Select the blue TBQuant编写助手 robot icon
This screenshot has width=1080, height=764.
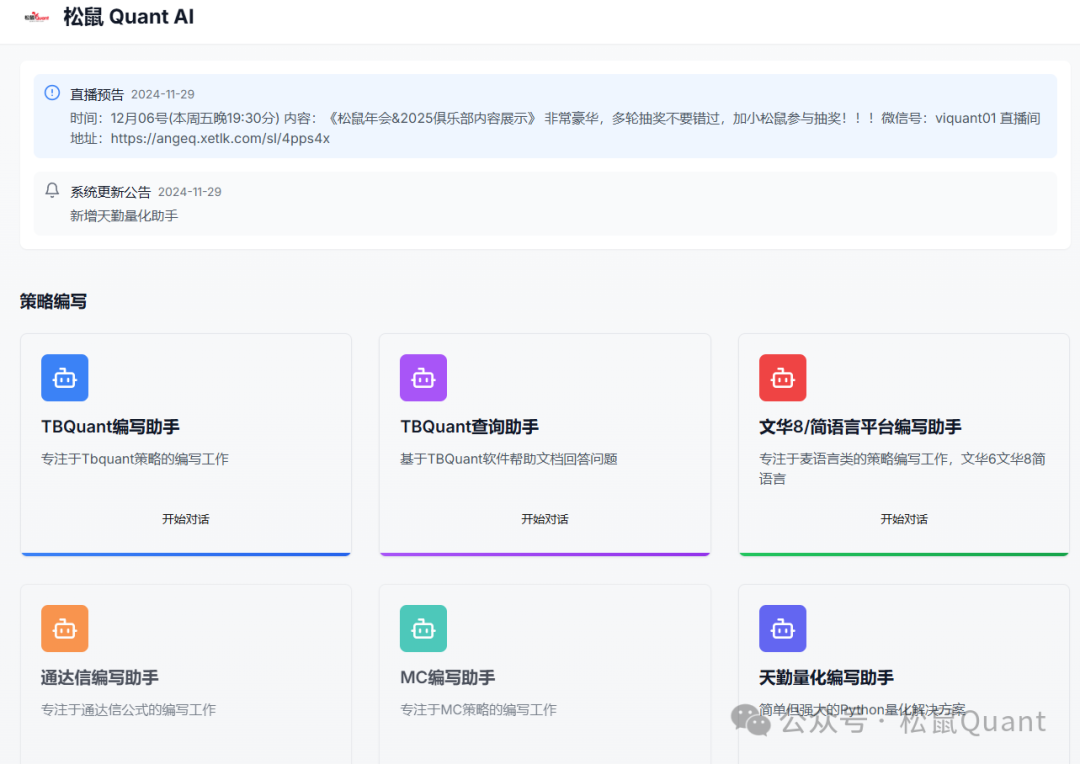coord(64,377)
